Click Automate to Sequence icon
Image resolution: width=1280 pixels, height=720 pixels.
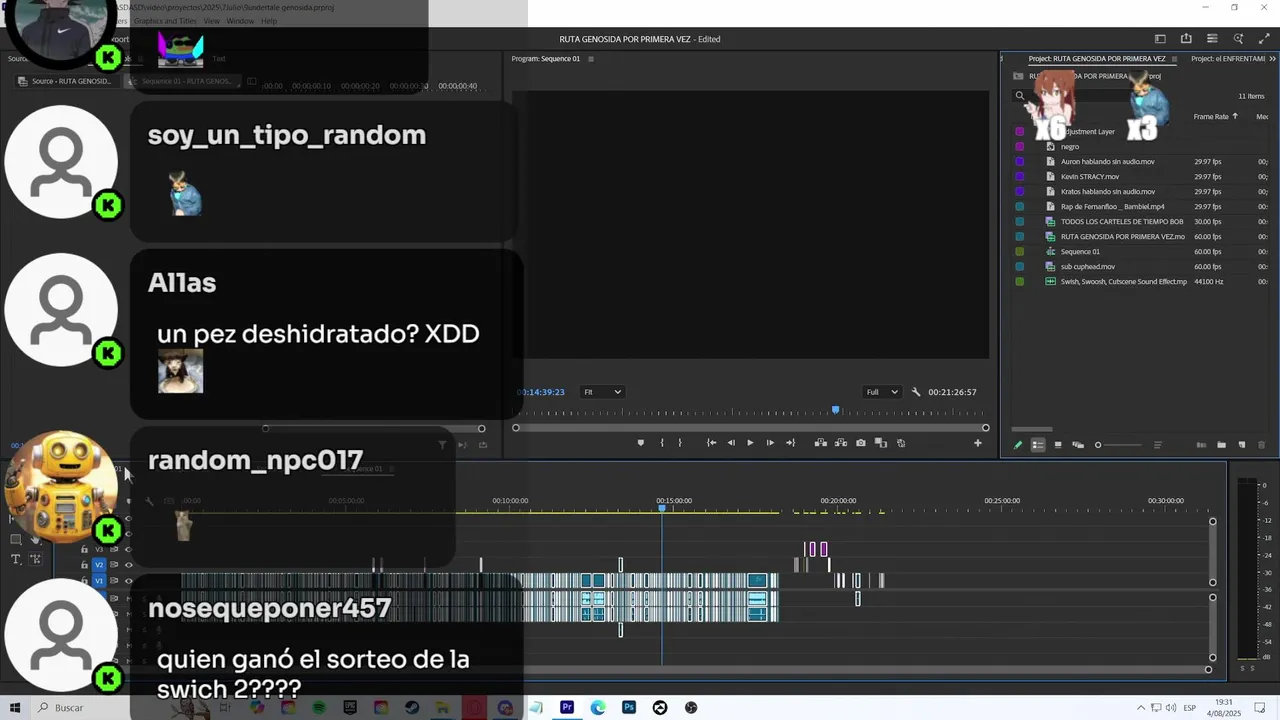click(1201, 445)
